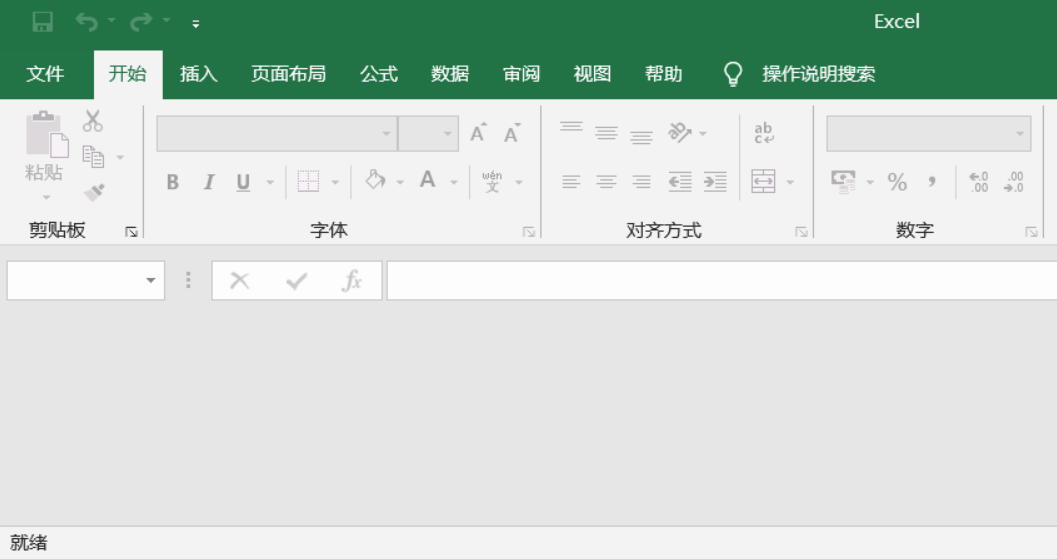Click Decrease Font Size icon
This screenshot has width=1057, height=559.
(512, 133)
